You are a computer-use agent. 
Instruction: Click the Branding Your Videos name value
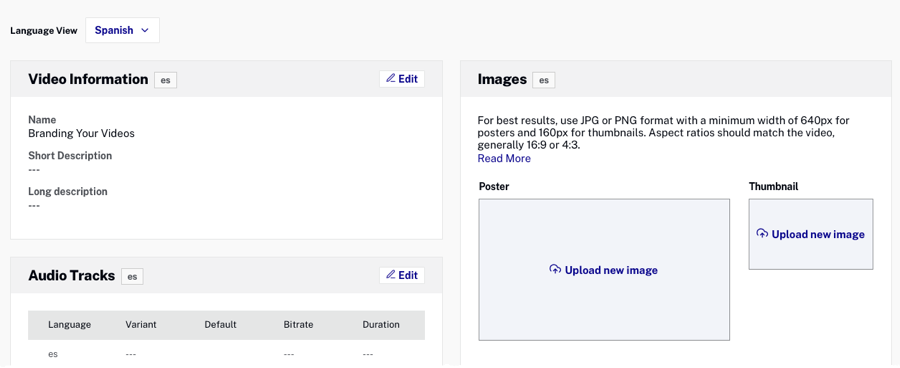tap(82, 133)
